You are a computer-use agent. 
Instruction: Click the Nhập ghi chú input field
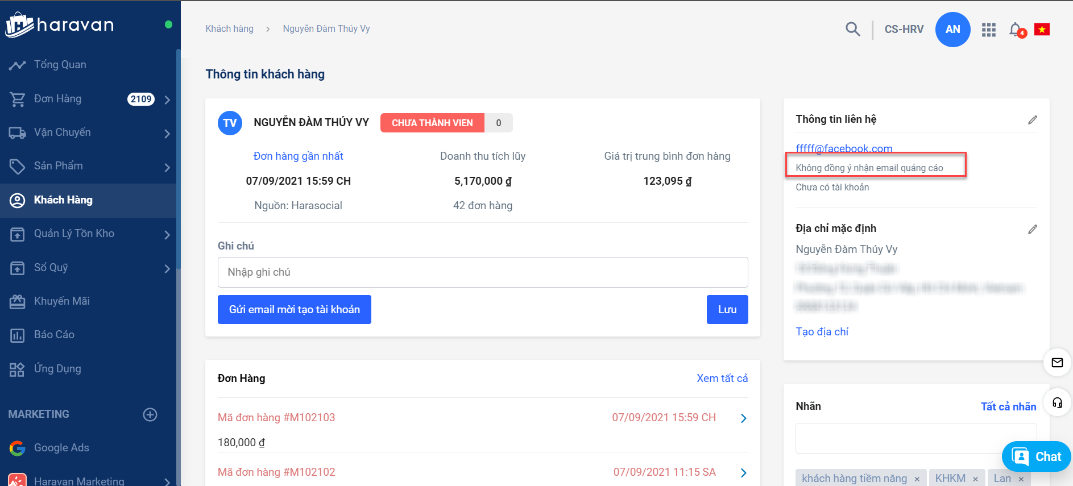pyautogui.click(x=482, y=272)
